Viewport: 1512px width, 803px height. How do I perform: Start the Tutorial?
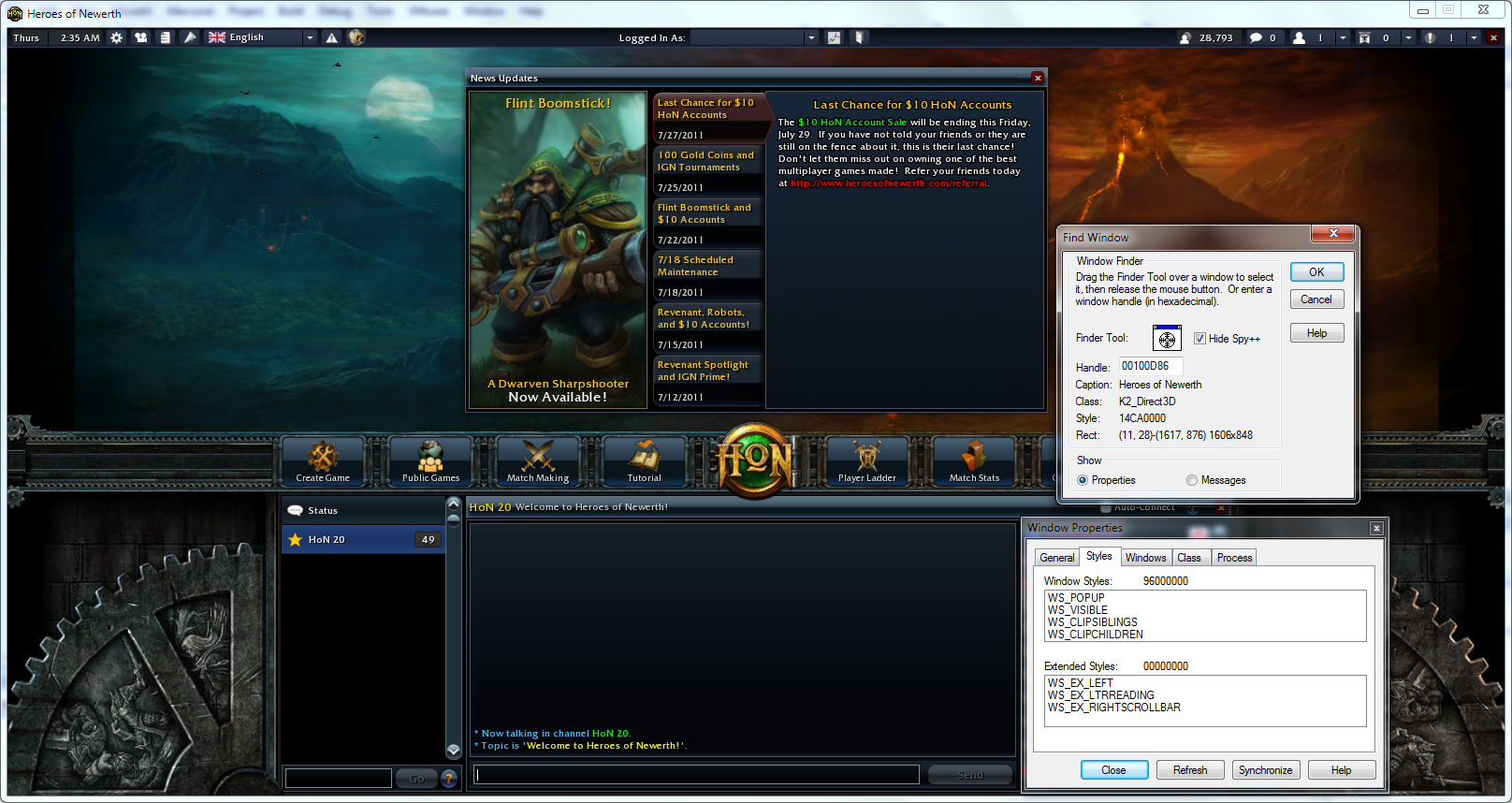645,461
